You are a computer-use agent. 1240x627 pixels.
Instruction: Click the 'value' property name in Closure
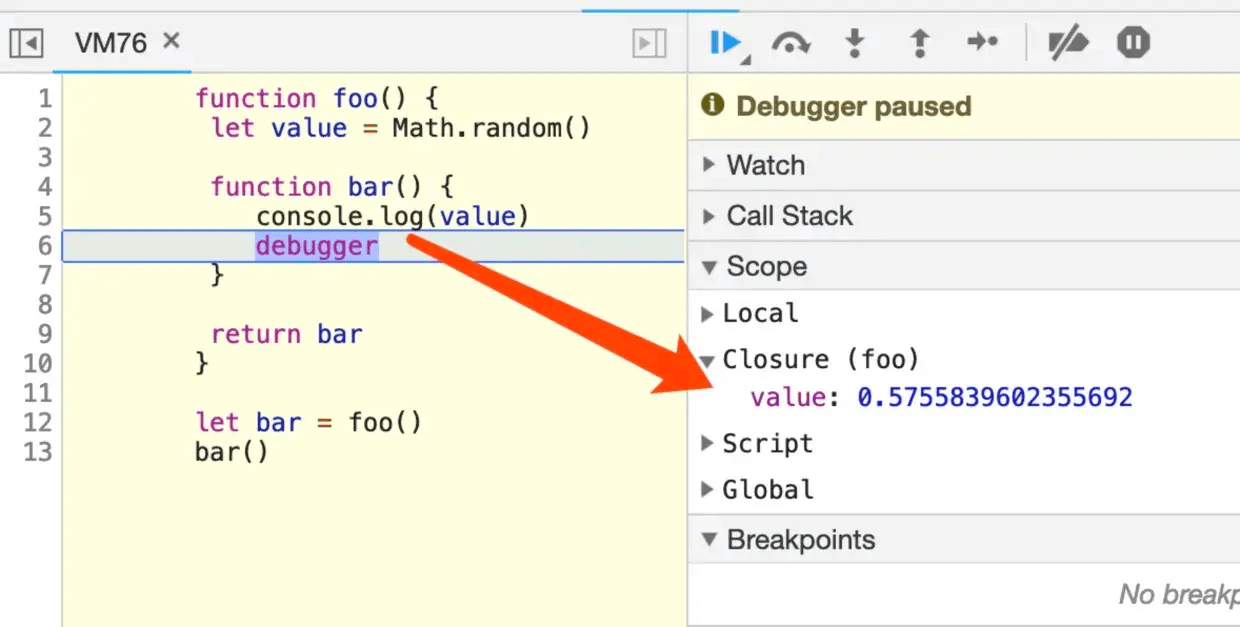point(788,397)
